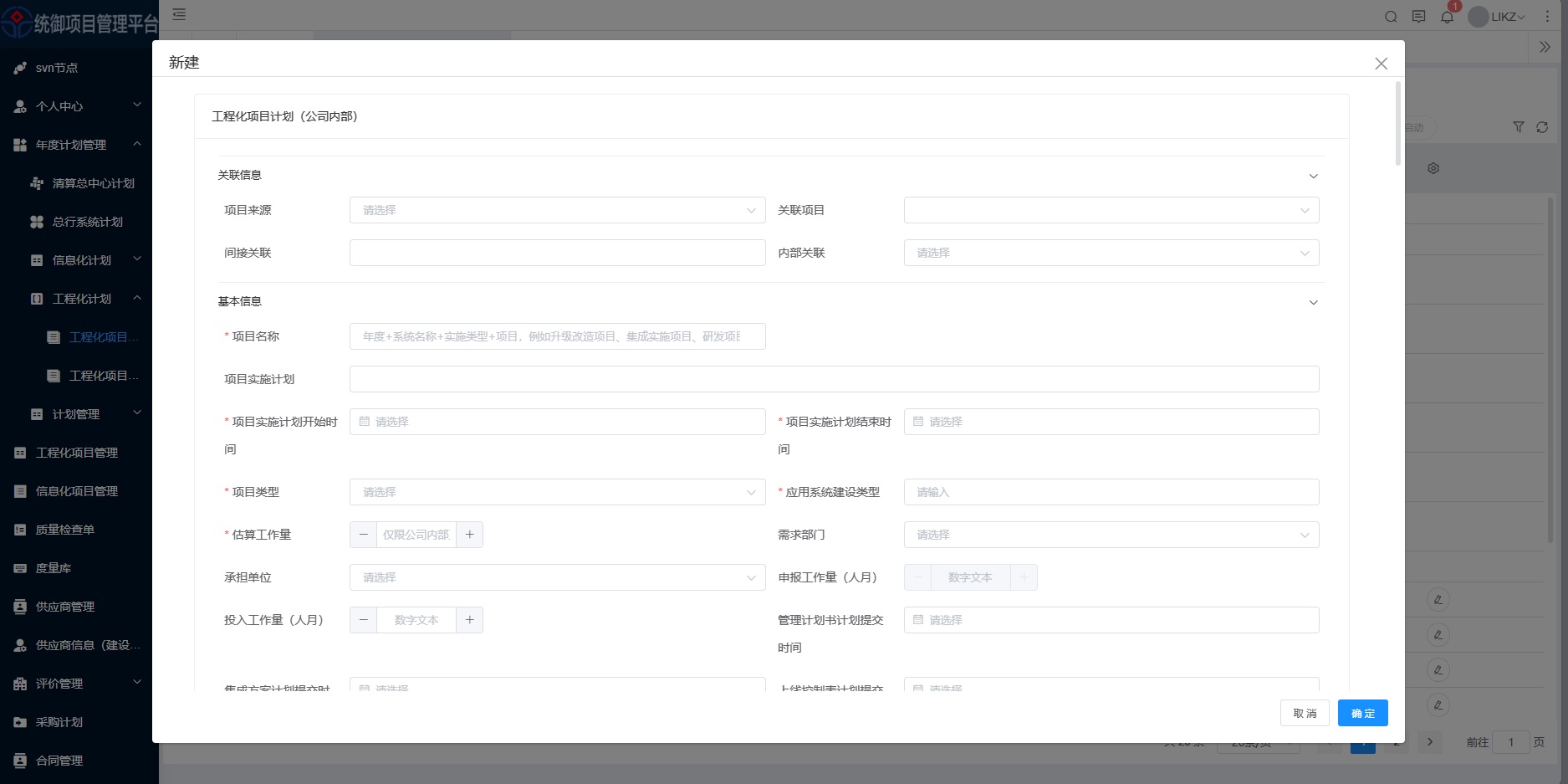Click the double-chevron expand icon at right
Viewport: 1568px width, 784px height.
tap(1545, 47)
